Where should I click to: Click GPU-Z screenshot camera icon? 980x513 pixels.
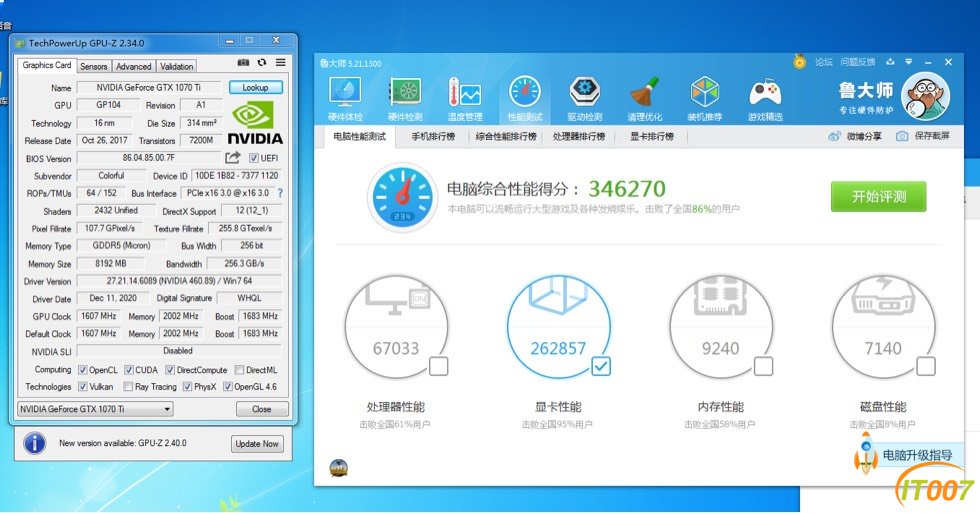coord(243,62)
